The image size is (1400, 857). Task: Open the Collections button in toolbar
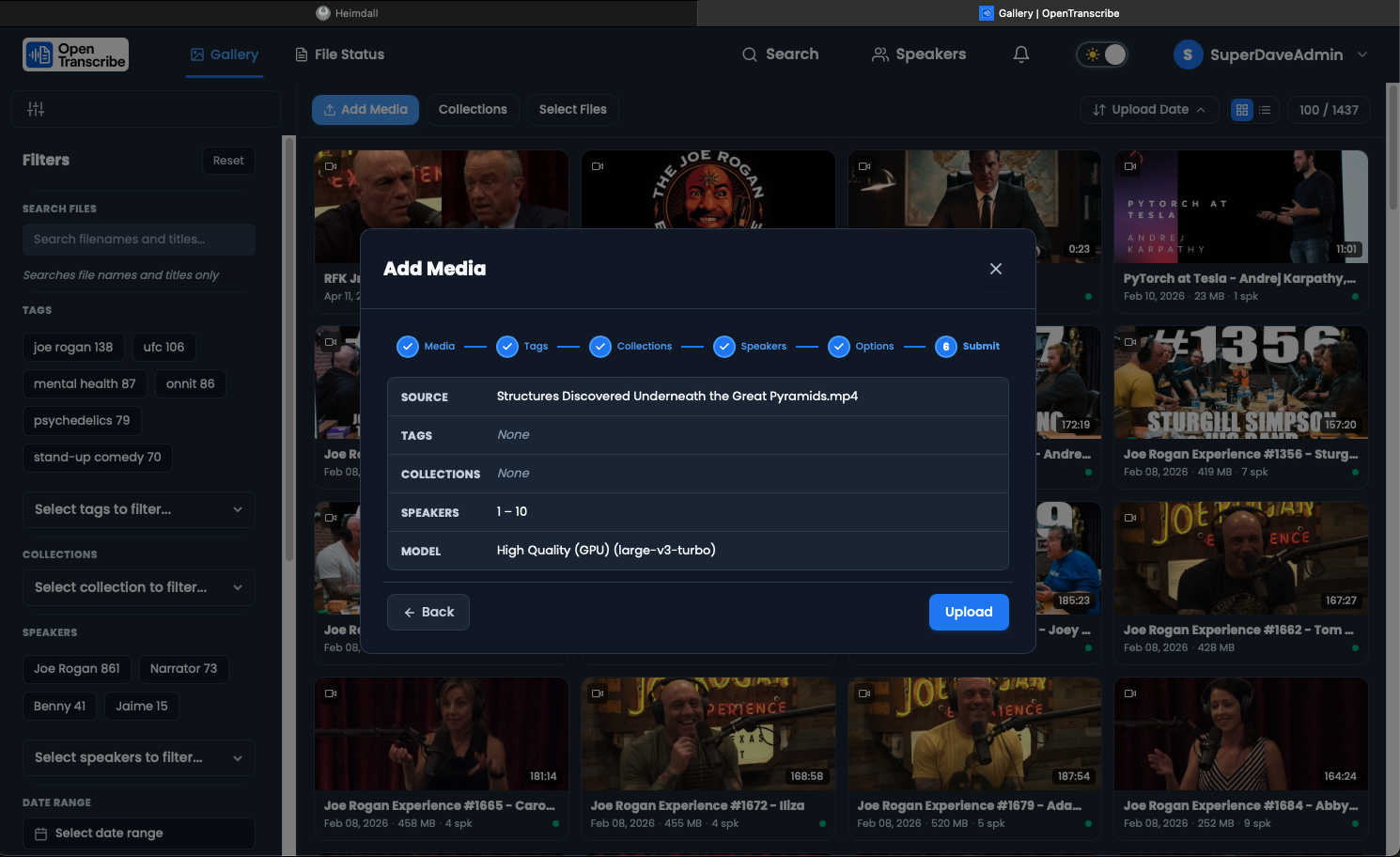coord(473,110)
